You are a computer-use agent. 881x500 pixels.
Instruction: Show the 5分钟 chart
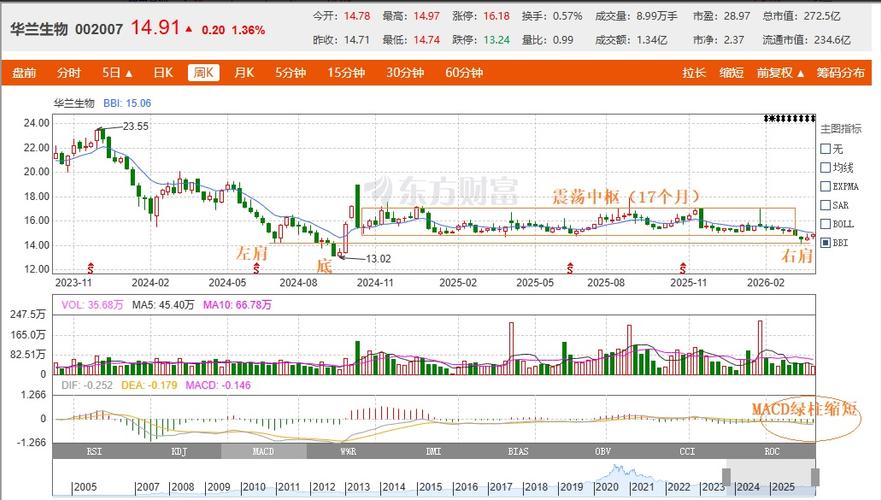(290, 73)
